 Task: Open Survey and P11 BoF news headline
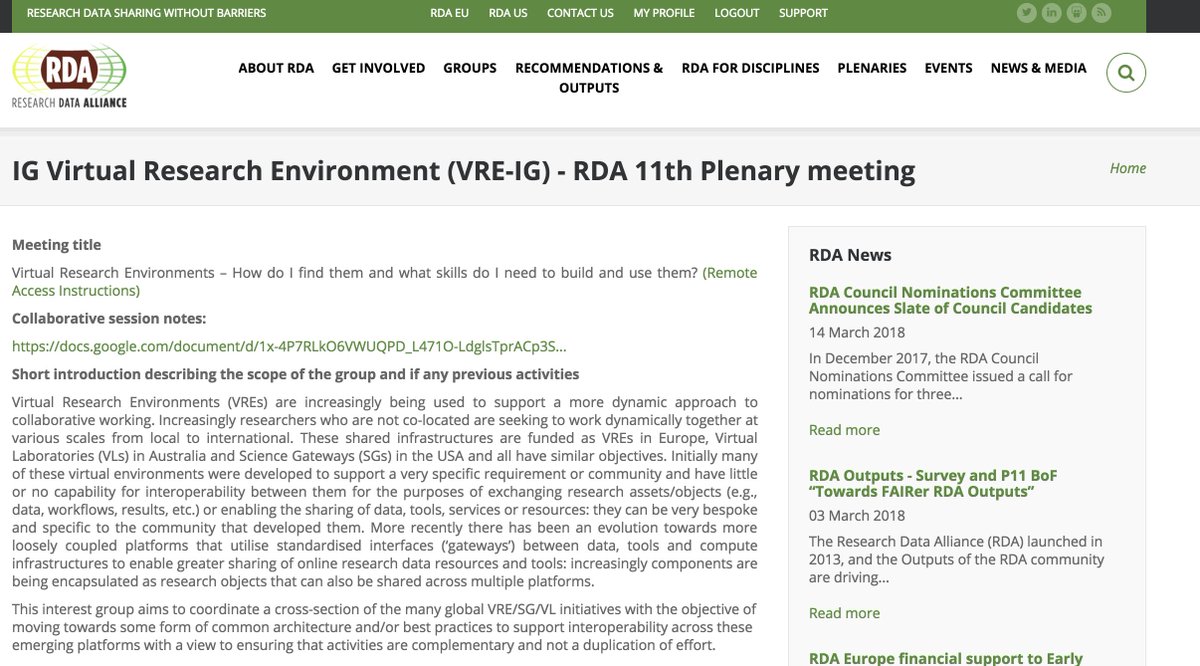(x=933, y=483)
